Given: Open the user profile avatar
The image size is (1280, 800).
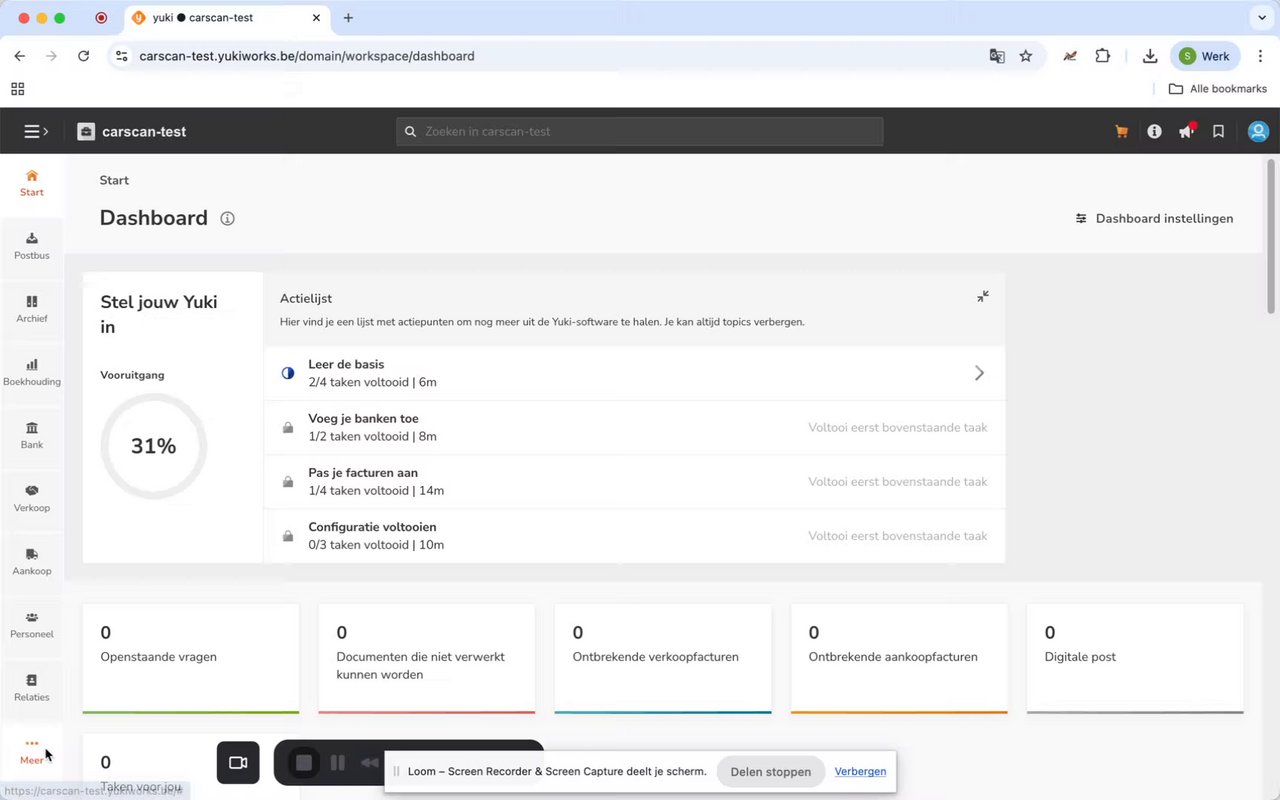Looking at the screenshot, I should tap(1258, 131).
